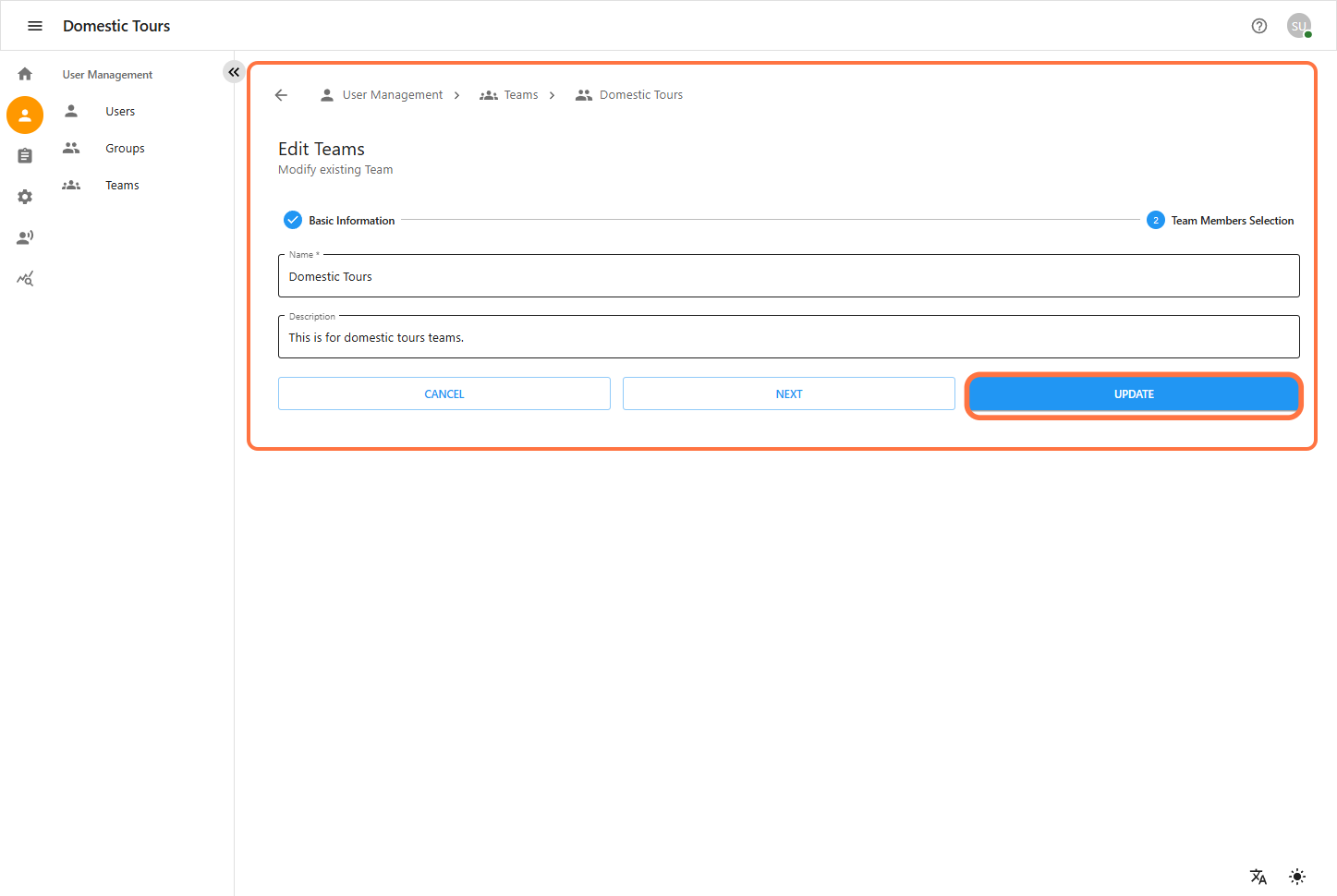The image size is (1337, 896).
Task: Click the voice user icon in sidebar
Action: [25, 237]
